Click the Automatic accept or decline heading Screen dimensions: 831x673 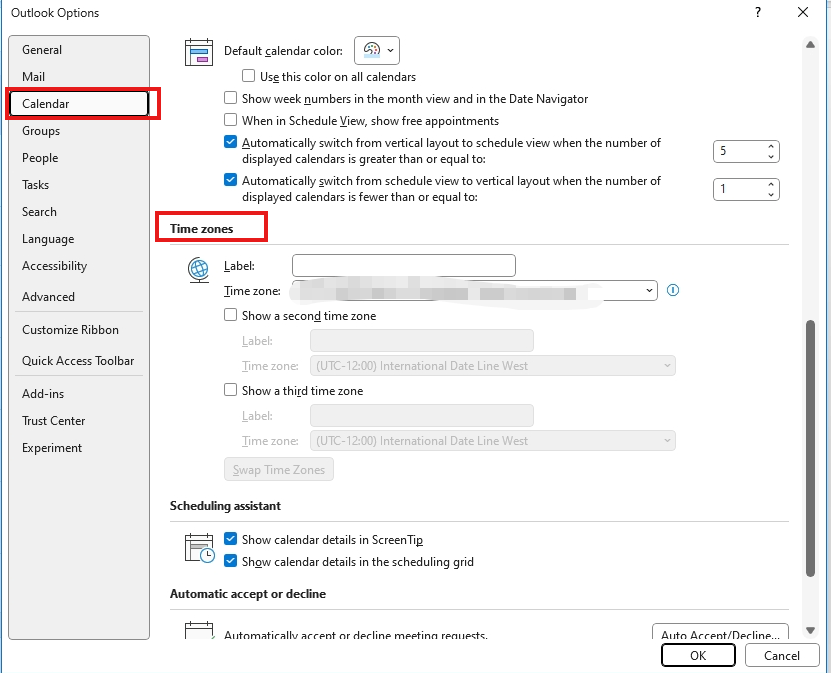tap(247, 594)
